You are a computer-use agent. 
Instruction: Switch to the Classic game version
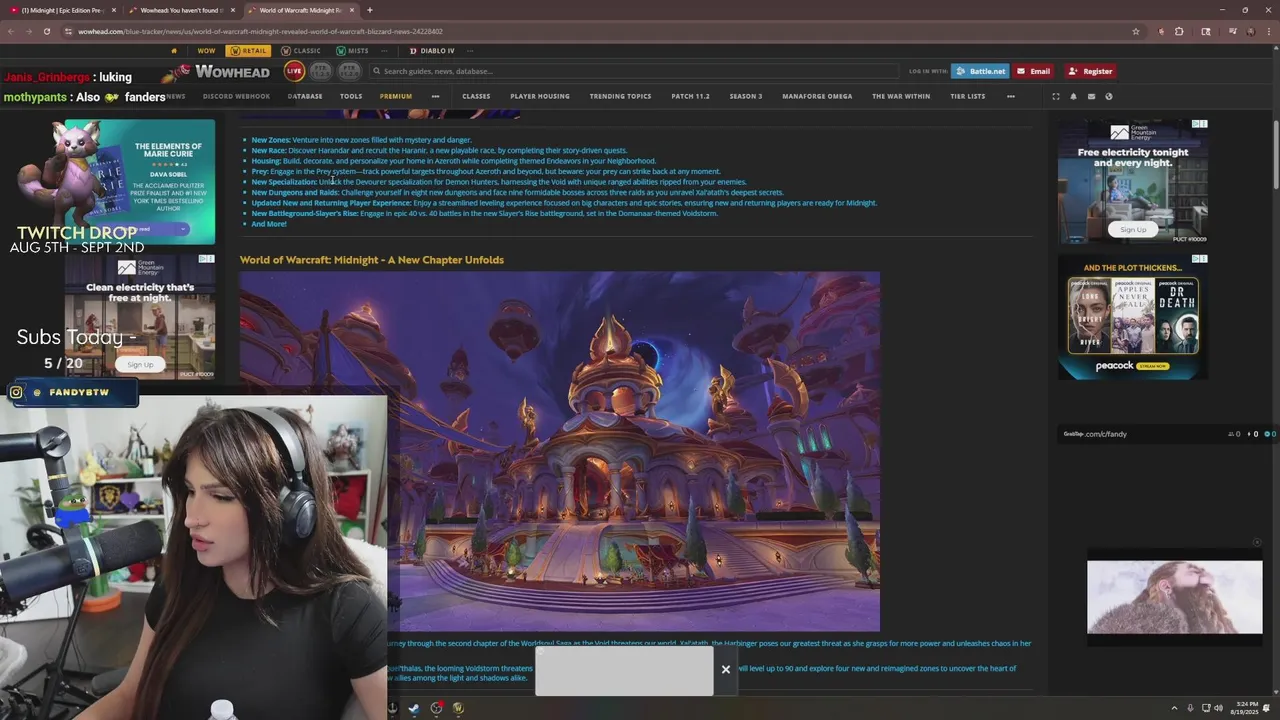pos(301,51)
